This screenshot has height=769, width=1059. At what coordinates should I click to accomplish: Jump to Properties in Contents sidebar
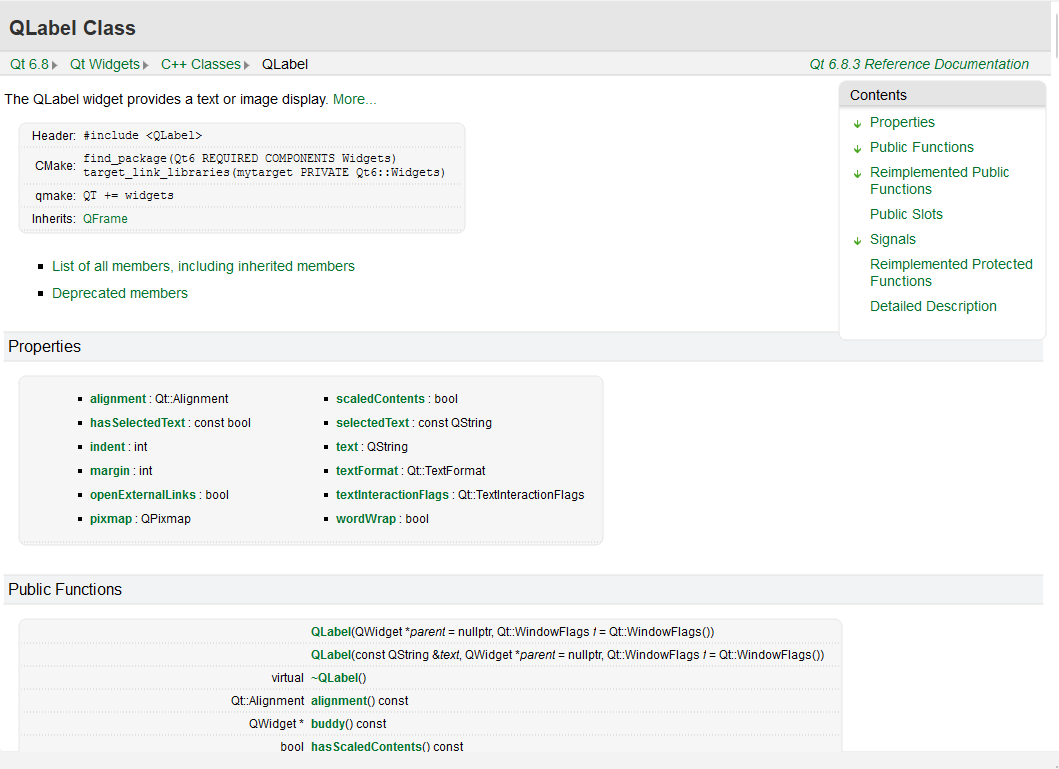[902, 122]
